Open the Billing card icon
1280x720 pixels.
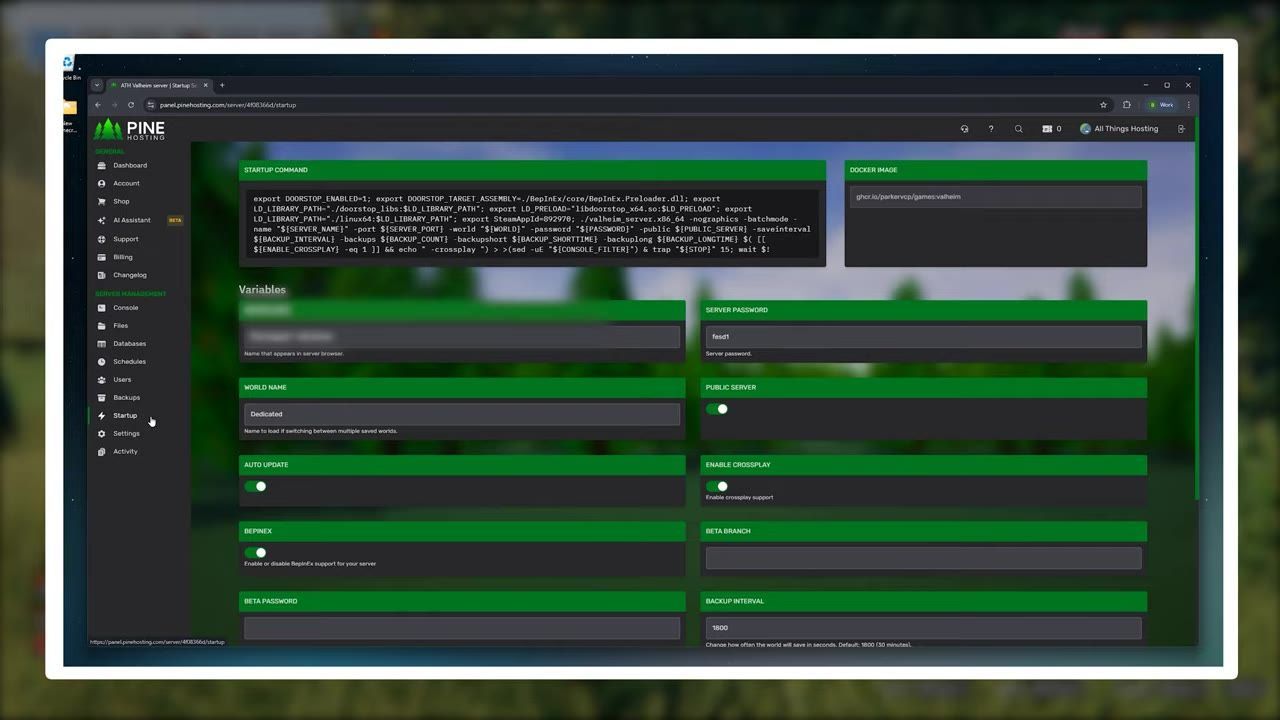click(102, 257)
